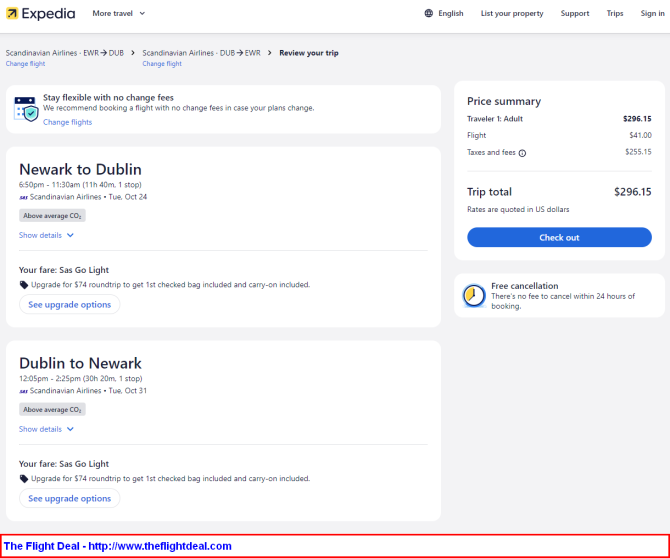This screenshot has height=558, width=670.
Task: Expand Show details for Dublin to Newark
Action: (46, 429)
